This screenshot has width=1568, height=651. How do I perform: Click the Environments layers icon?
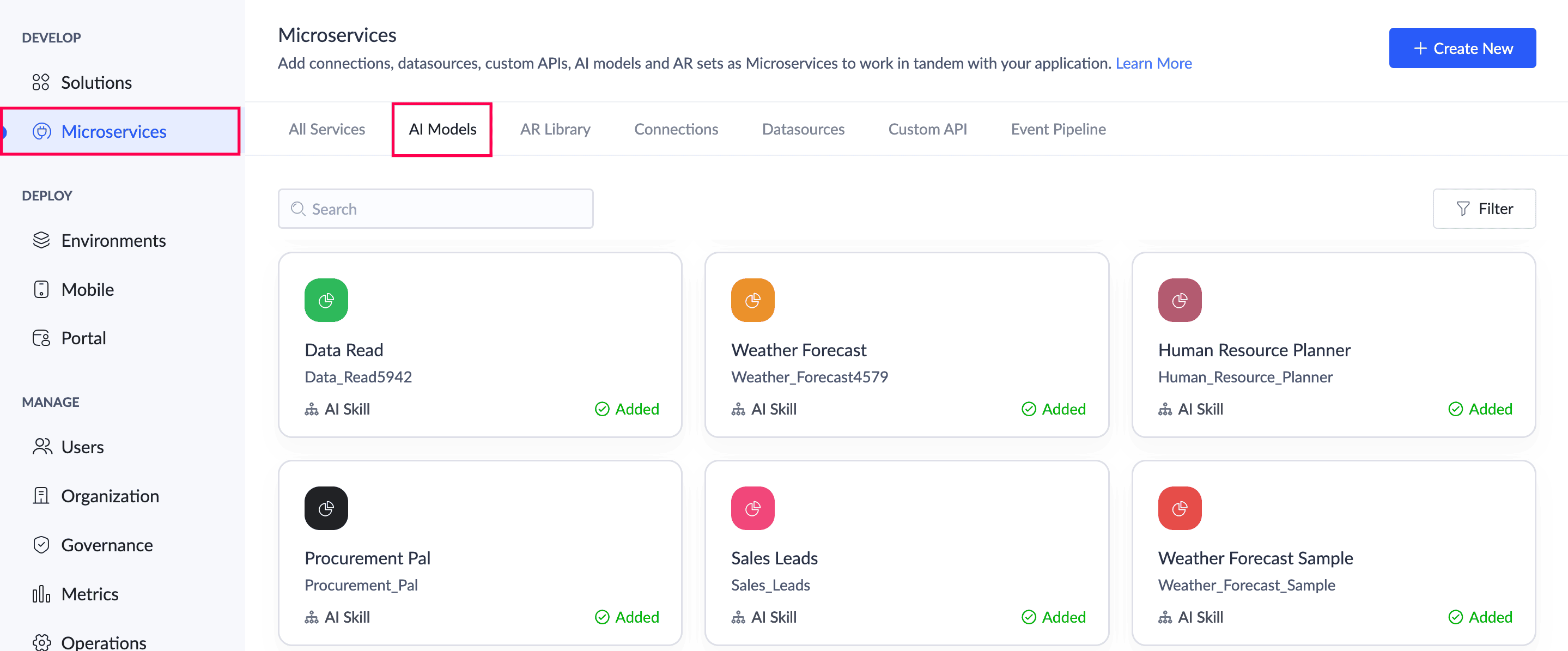[x=41, y=240]
